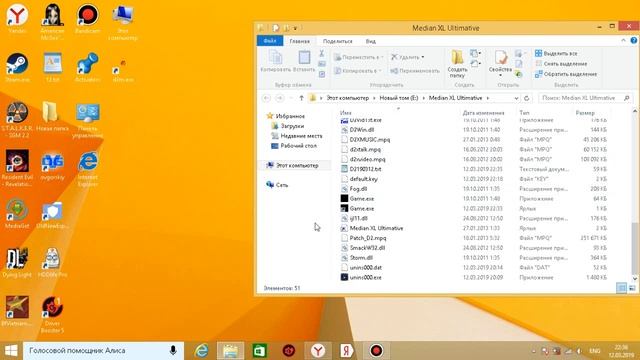This screenshot has height=360, width=640.
Task: Click Новый том (E:) in address path
Action: [399, 98]
